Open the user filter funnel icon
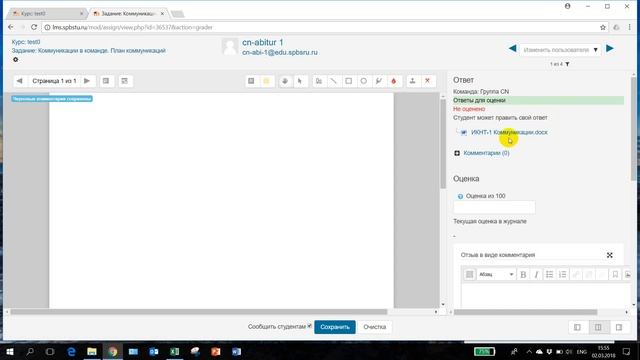Viewport: 640px width, 360px height. click(x=567, y=64)
